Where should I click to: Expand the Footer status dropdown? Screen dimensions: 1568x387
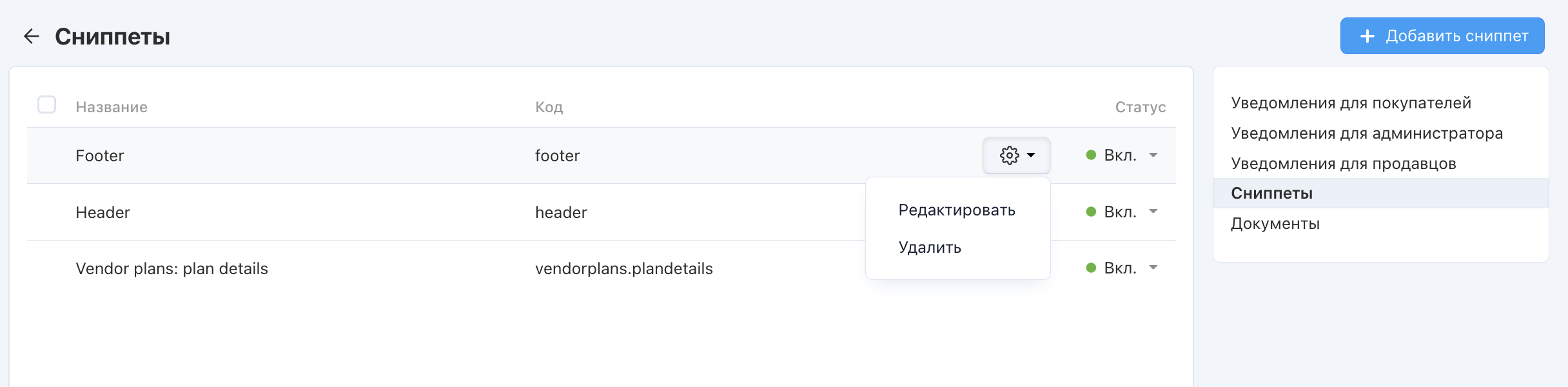point(1153,155)
